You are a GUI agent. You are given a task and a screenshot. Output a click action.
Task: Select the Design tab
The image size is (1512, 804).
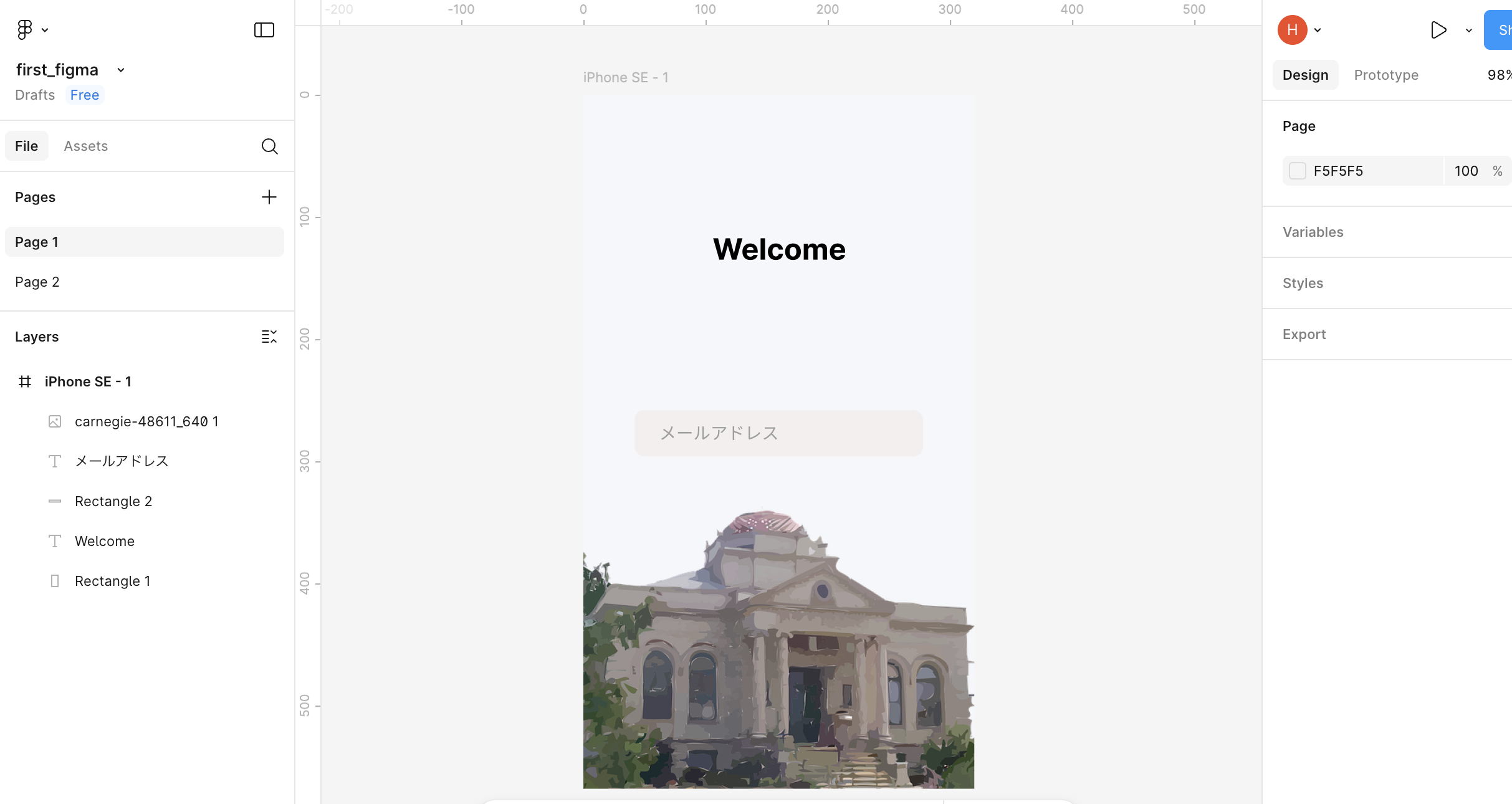tap(1306, 75)
